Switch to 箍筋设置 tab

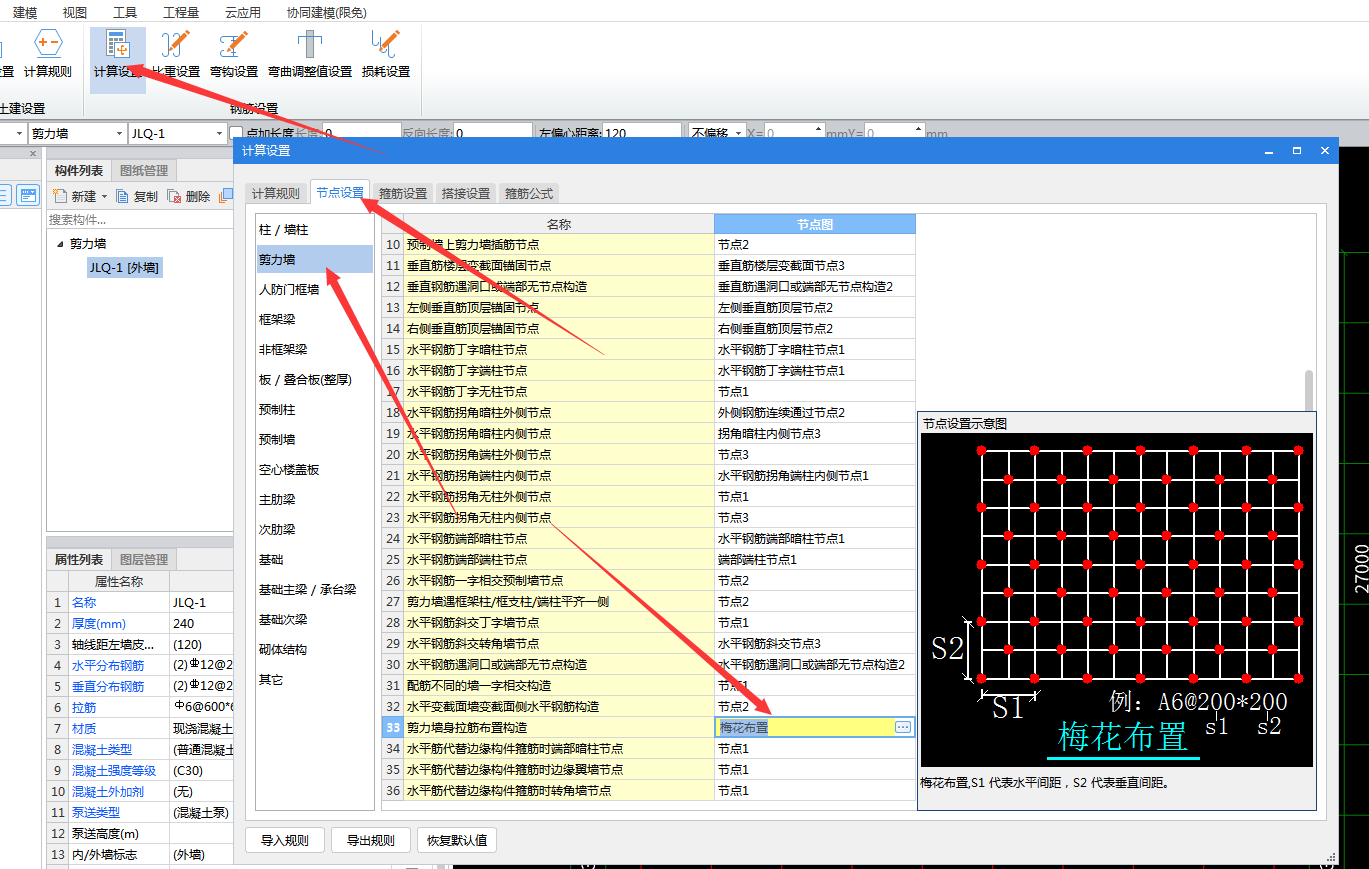coord(403,193)
